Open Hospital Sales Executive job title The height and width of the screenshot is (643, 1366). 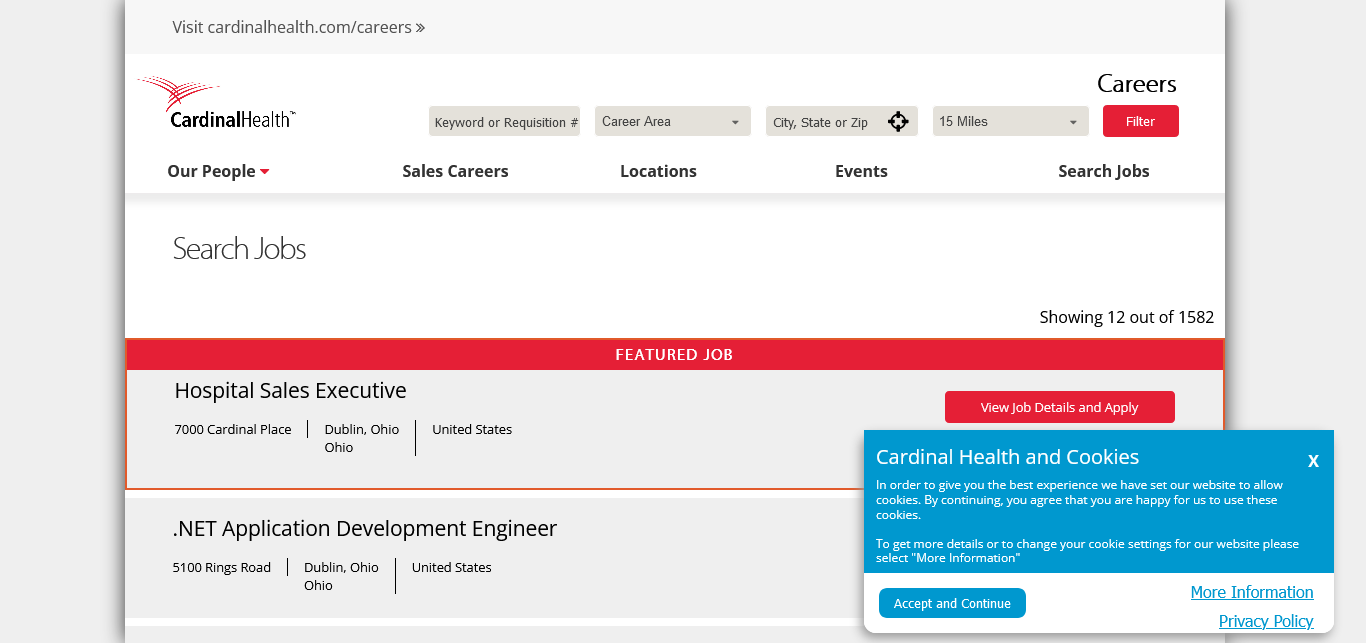290,391
